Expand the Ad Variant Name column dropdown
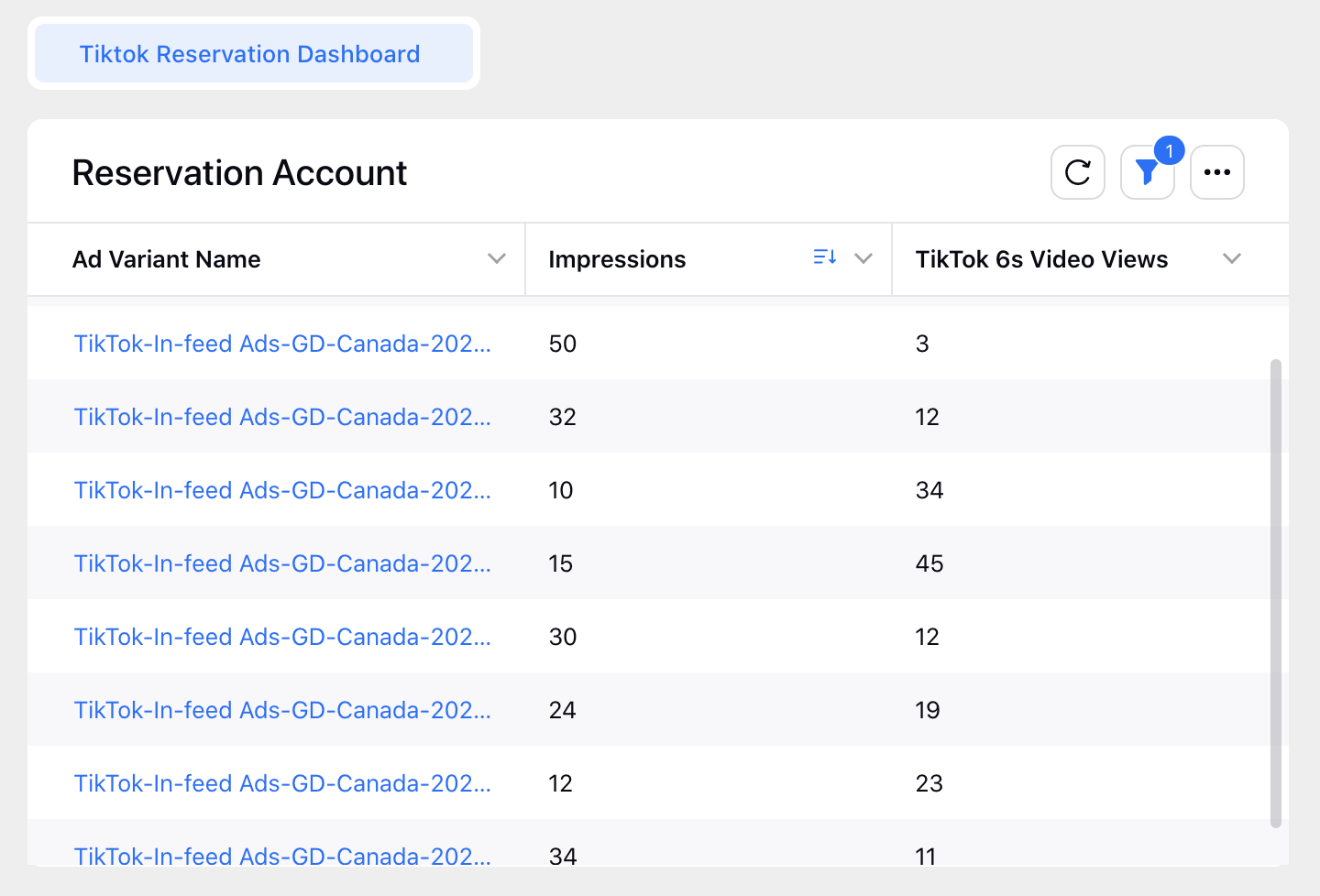This screenshot has width=1320, height=896. point(497,258)
